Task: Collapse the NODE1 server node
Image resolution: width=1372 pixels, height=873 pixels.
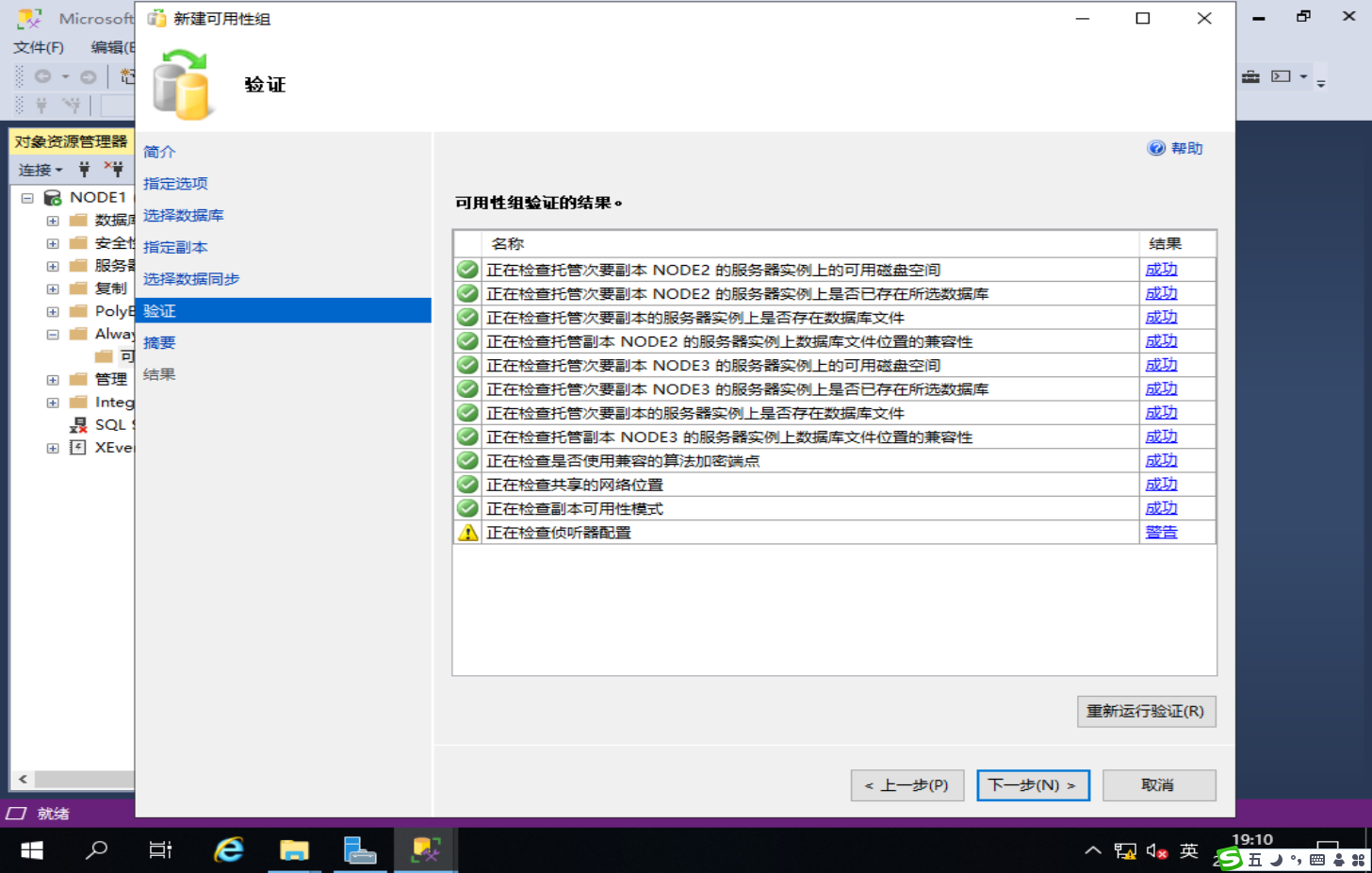Action: point(27,198)
